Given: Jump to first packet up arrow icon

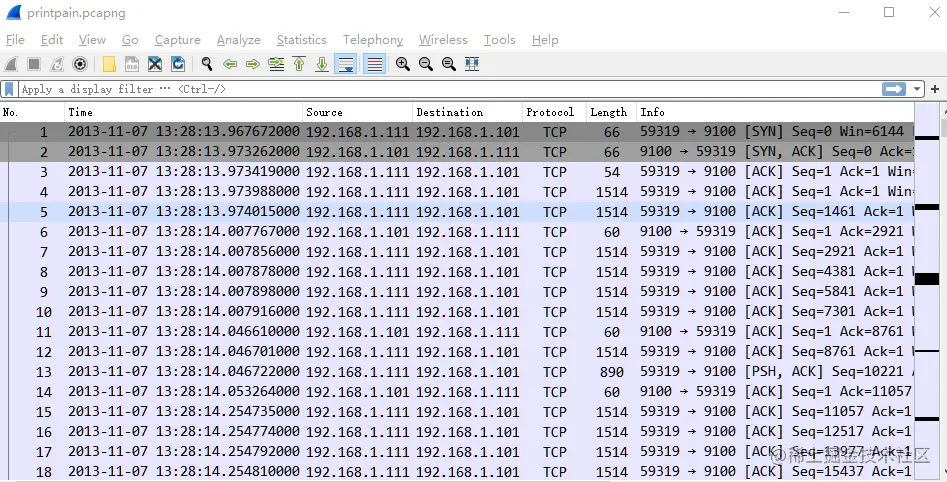Looking at the screenshot, I should coord(299,64).
